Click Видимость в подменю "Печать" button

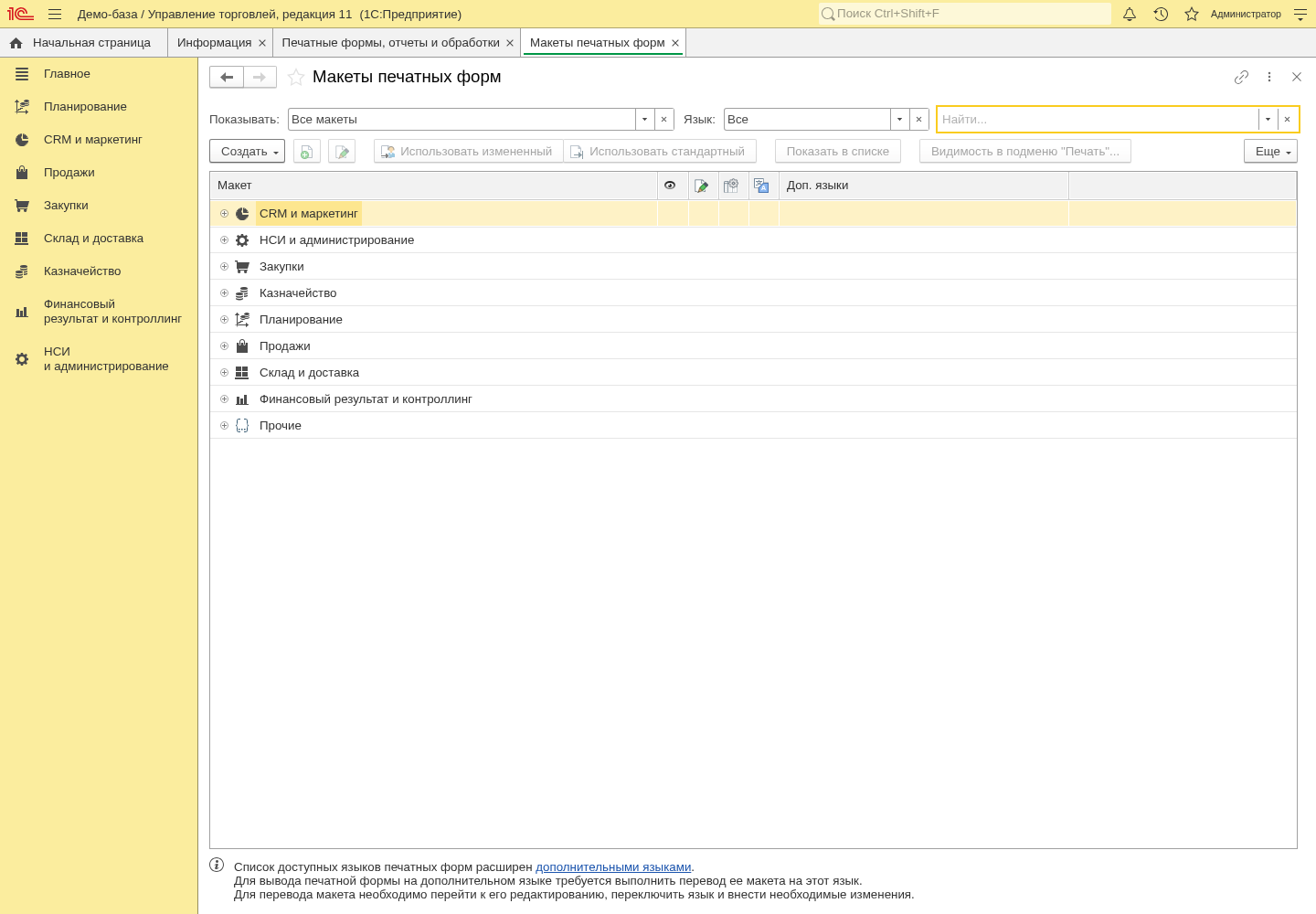point(1025,152)
